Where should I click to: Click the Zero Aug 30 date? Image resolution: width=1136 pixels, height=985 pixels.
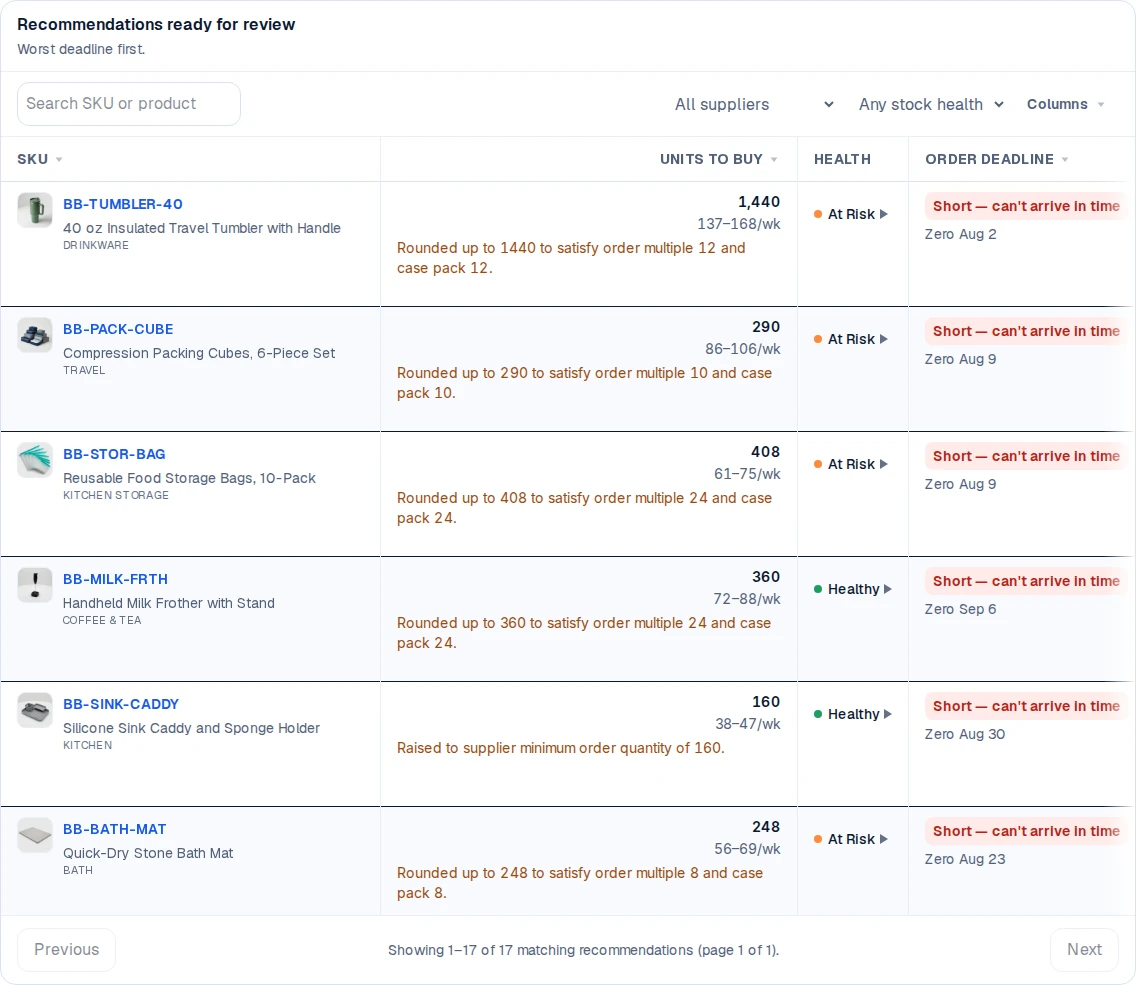pos(964,734)
